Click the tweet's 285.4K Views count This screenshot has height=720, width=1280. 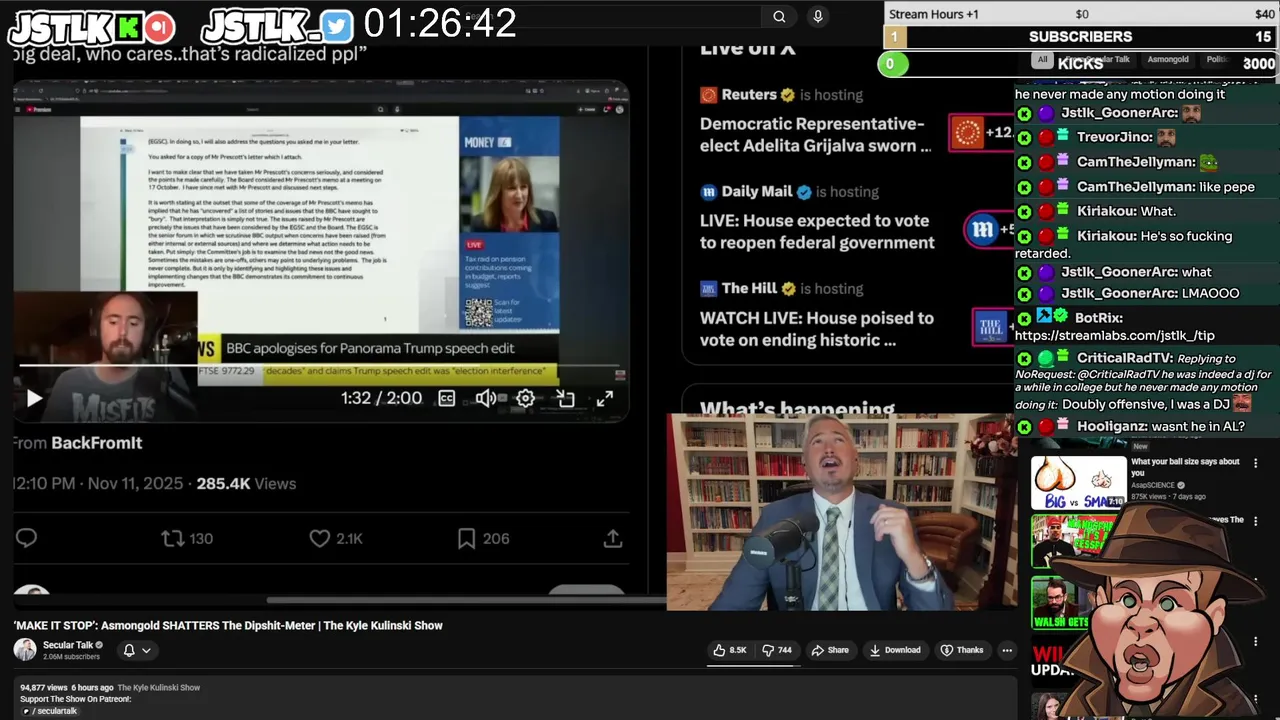[x=246, y=484]
